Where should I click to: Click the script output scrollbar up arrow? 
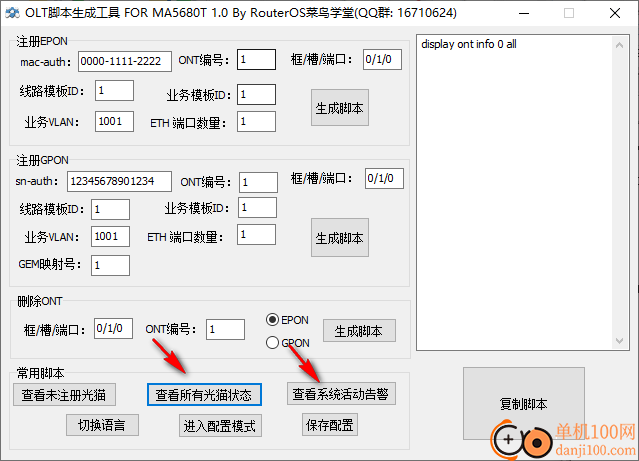tap(619, 45)
